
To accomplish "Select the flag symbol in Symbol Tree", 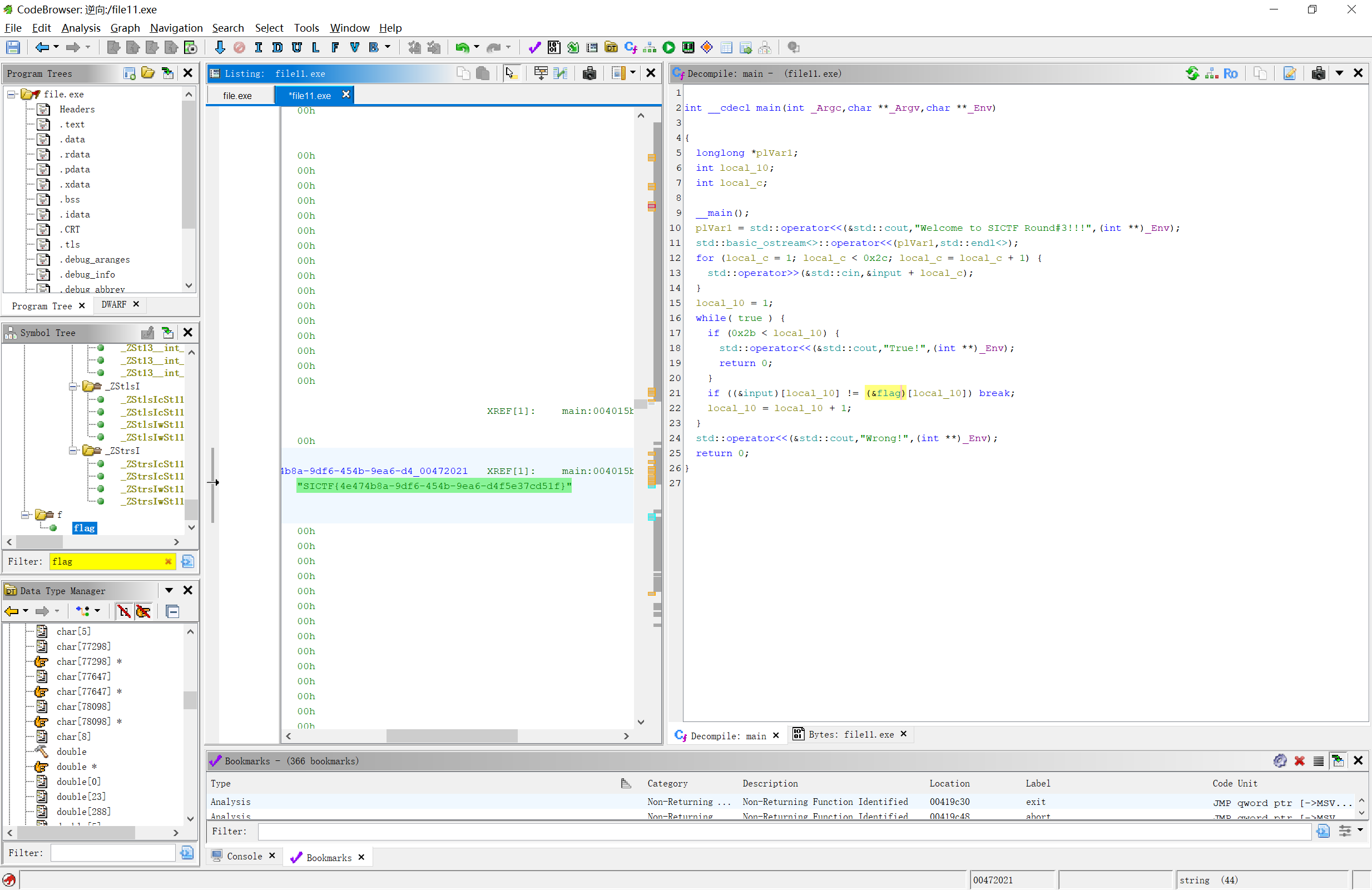I will click(84, 528).
